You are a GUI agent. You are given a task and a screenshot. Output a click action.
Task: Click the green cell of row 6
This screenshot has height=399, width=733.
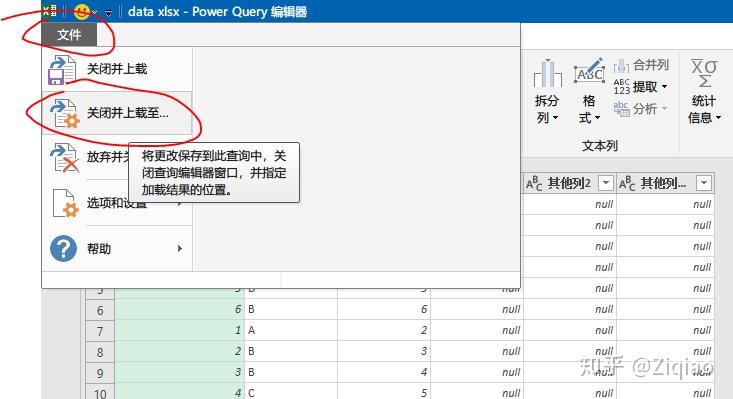point(180,309)
